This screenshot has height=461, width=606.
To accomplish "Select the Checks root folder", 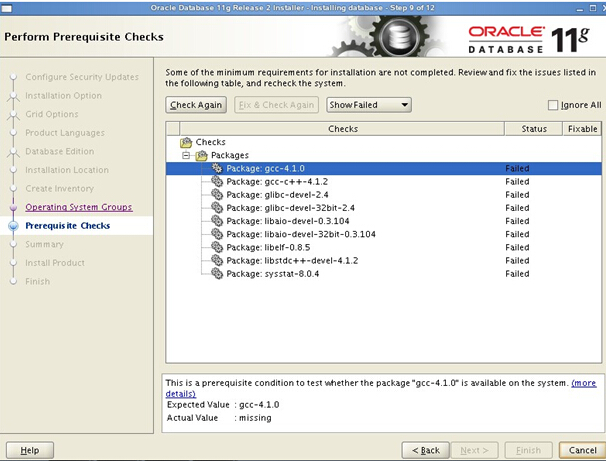I will pyautogui.click(x=210, y=143).
